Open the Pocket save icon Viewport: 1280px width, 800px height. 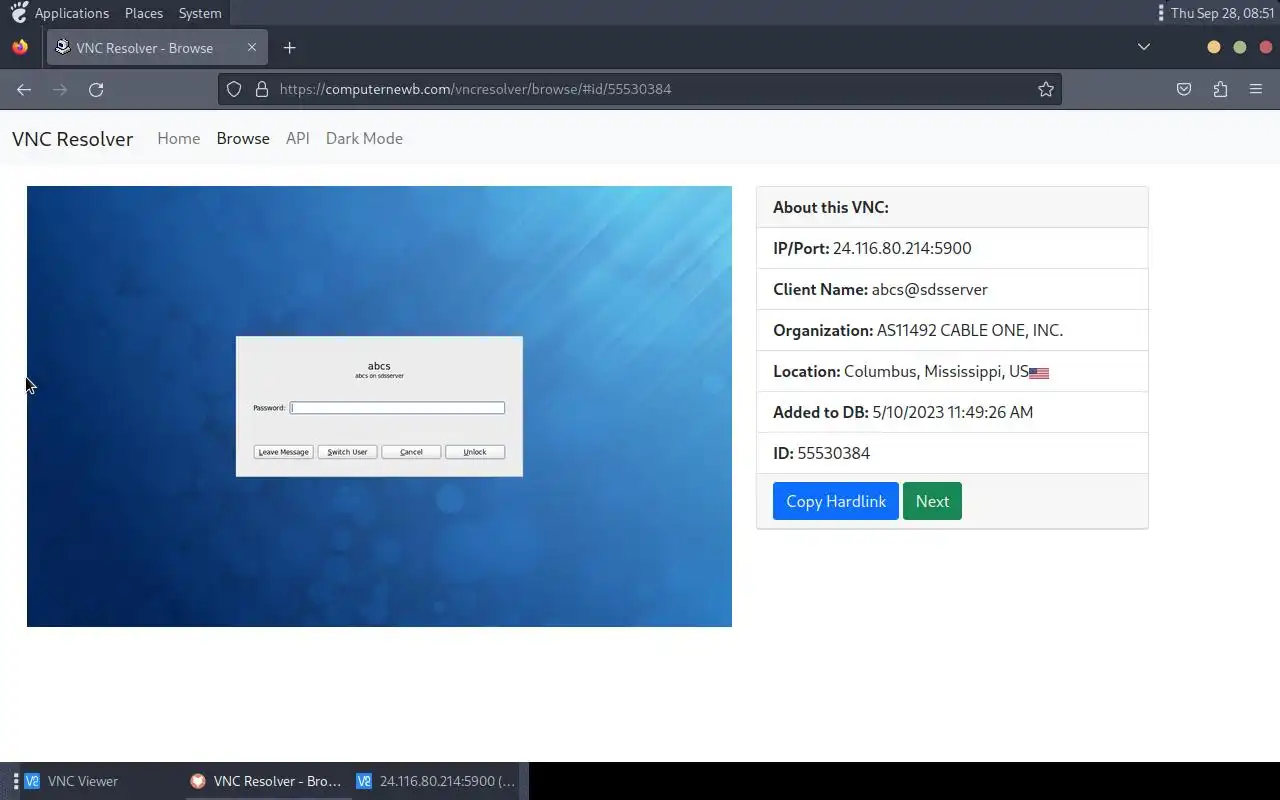(x=1184, y=89)
